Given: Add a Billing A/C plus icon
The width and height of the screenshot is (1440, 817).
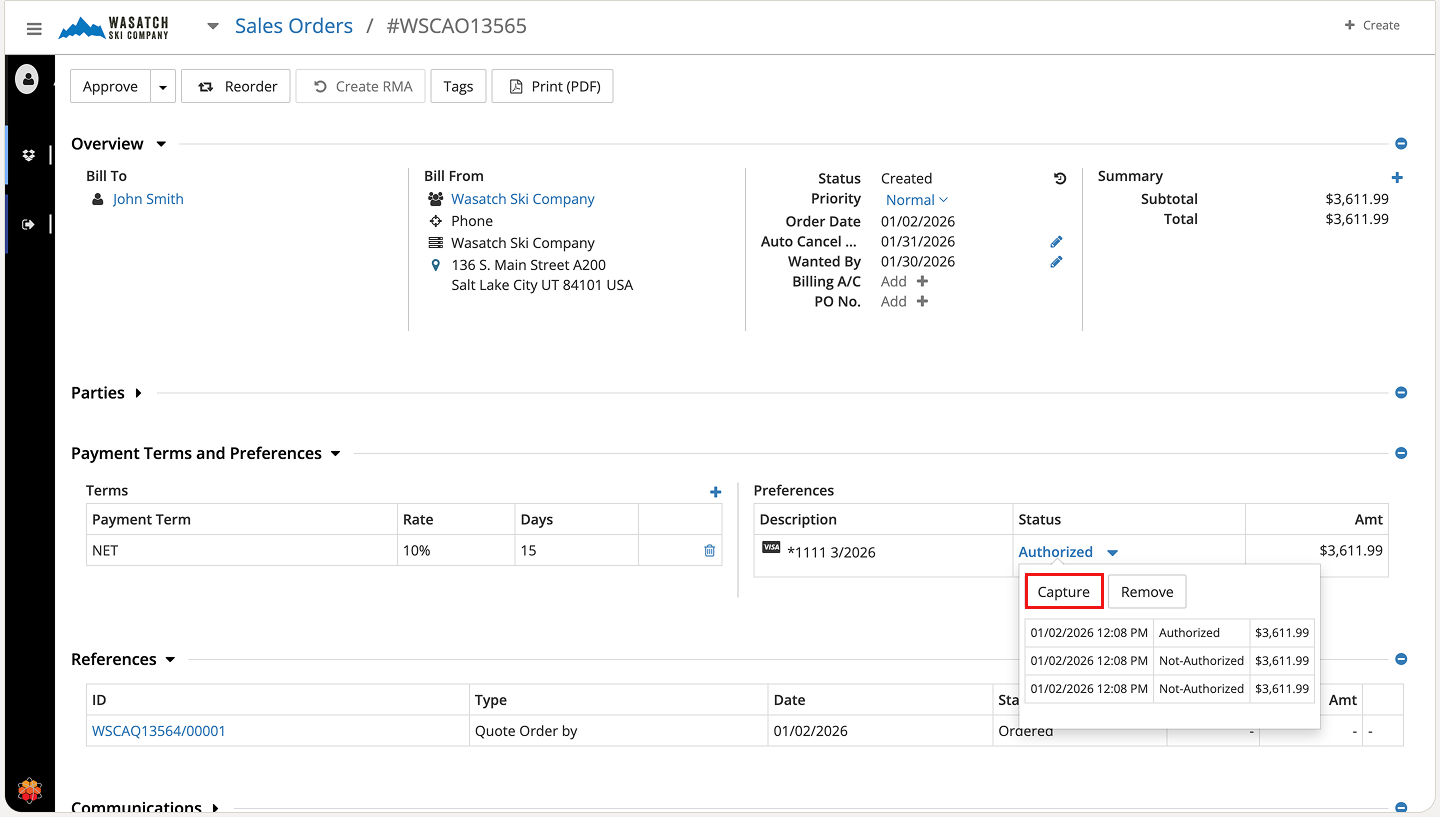Looking at the screenshot, I should [x=922, y=282].
